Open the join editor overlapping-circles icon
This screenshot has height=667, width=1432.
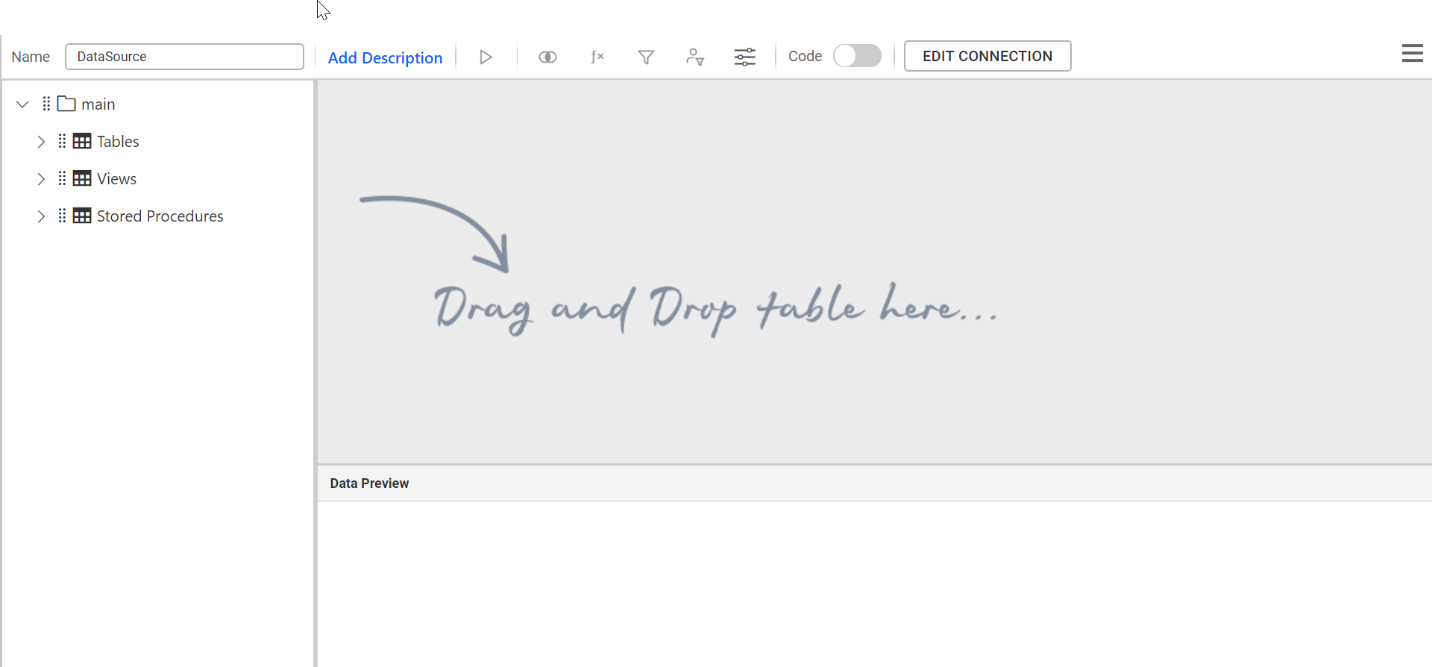(547, 57)
